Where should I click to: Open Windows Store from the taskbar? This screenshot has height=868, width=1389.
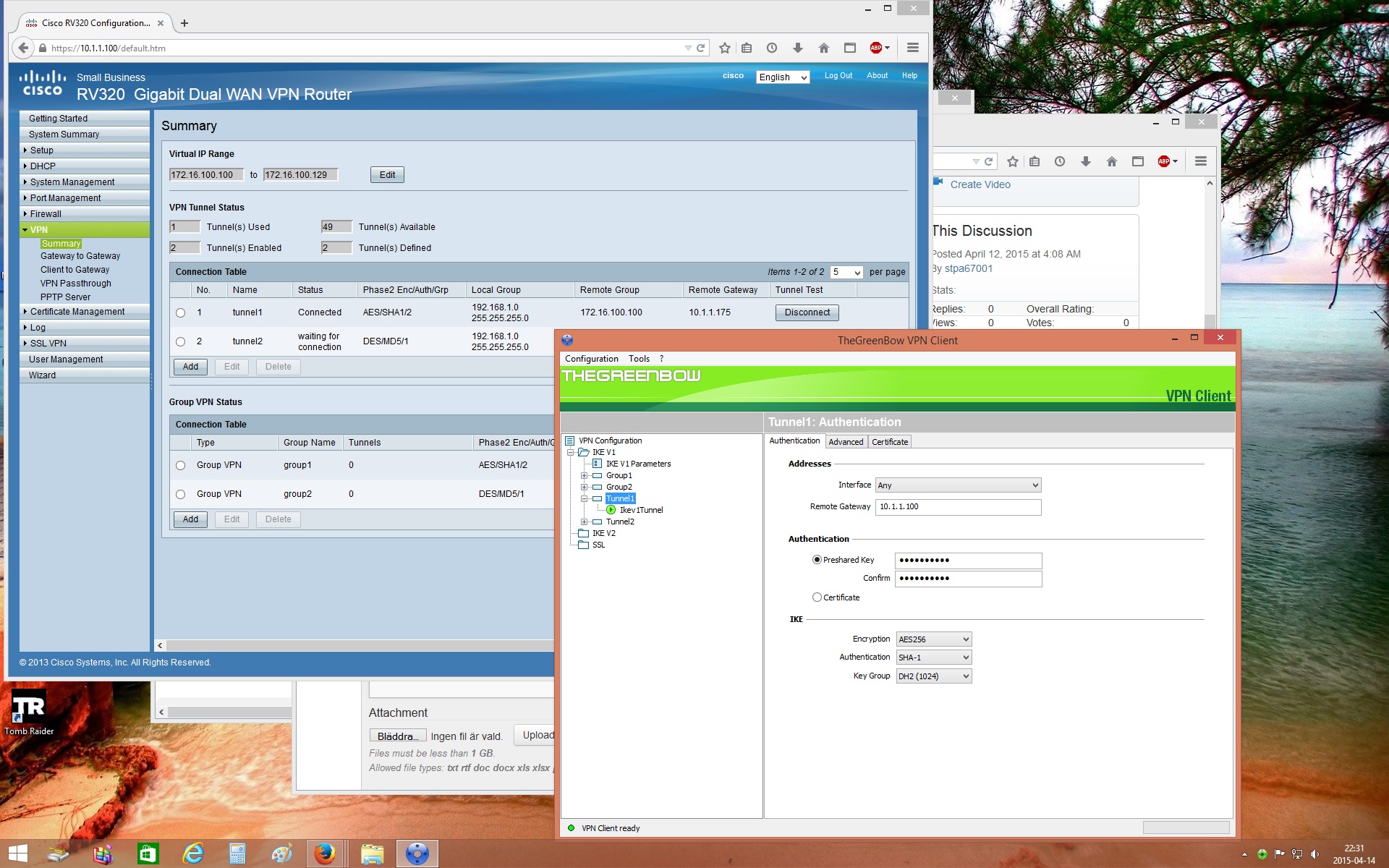click(x=148, y=854)
